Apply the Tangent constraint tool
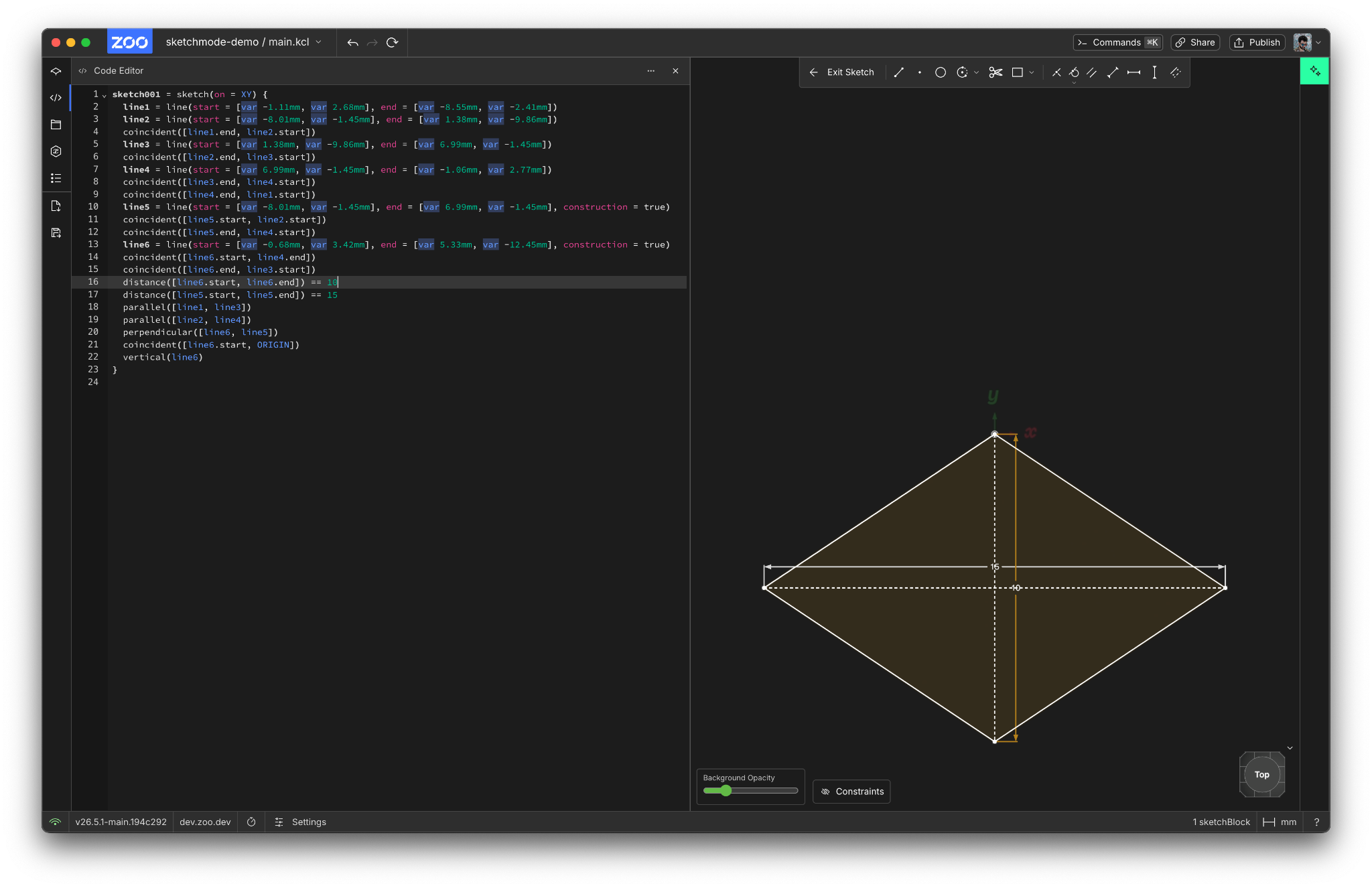The image size is (1372, 888). tap(1075, 72)
